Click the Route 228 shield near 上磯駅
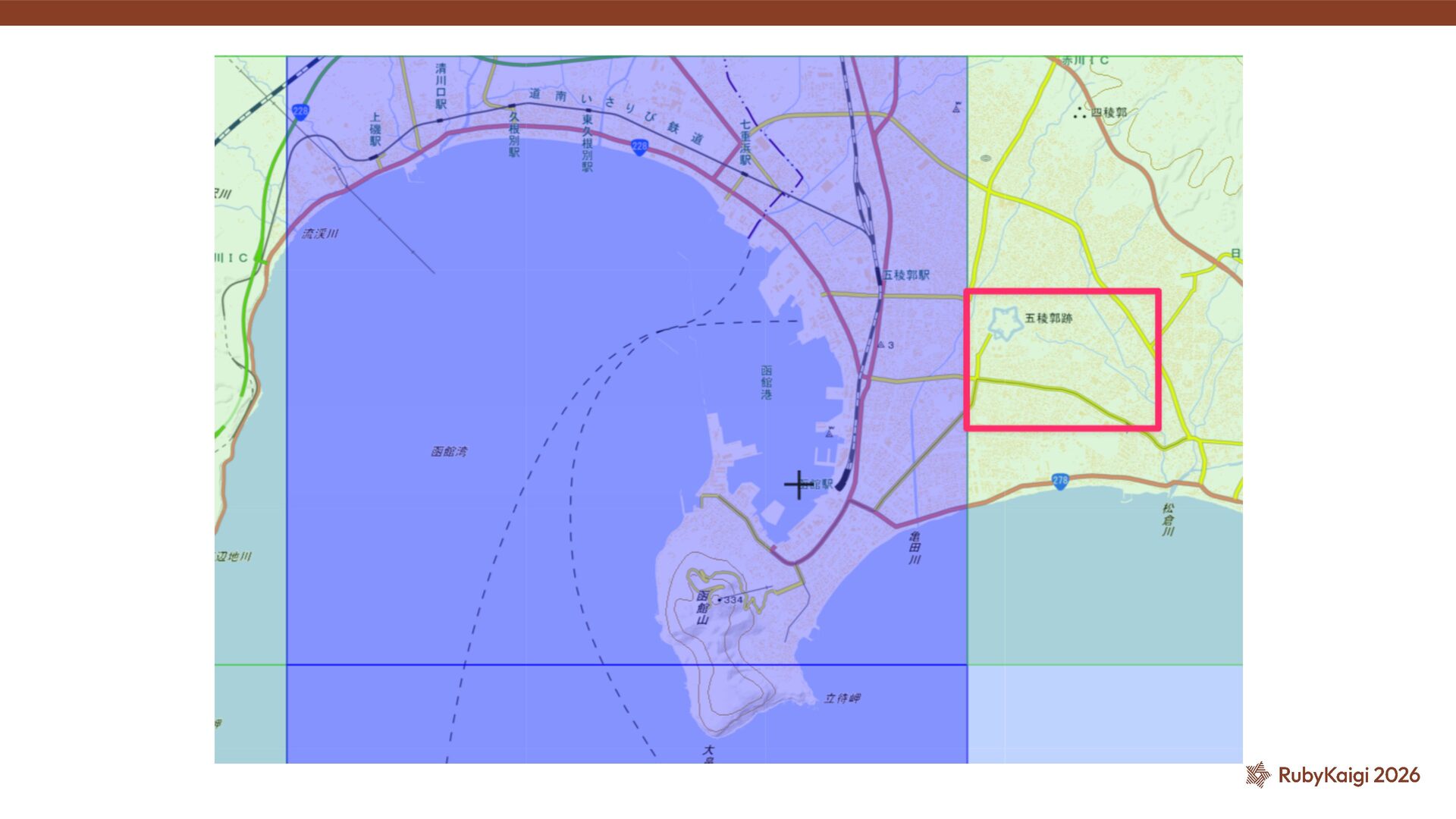Image resolution: width=1456 pixels, height=819 pixels. pyautogui.click(x=300, y=112)
